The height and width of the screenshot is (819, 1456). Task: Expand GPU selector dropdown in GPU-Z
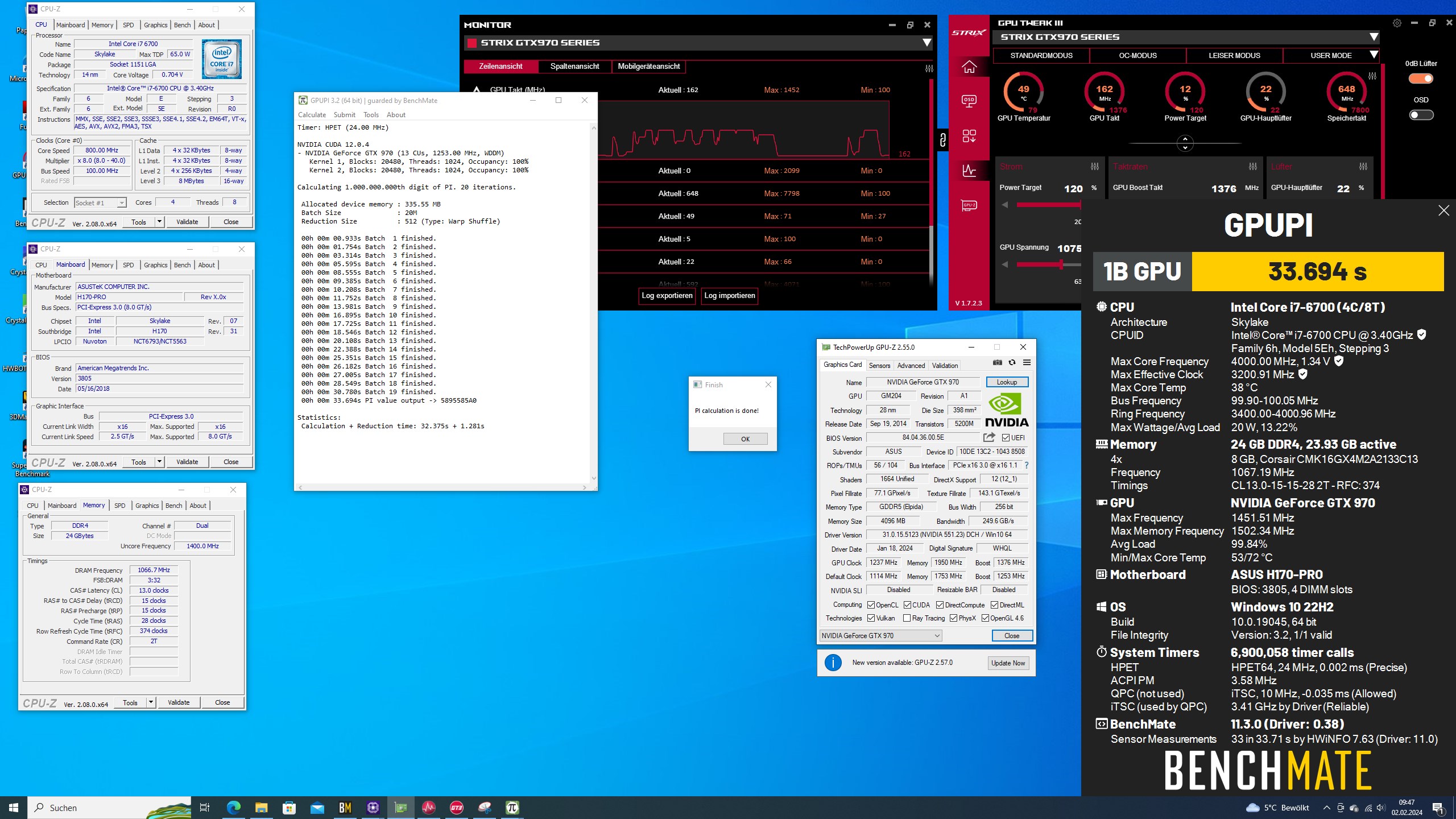[x=880, y=636]
